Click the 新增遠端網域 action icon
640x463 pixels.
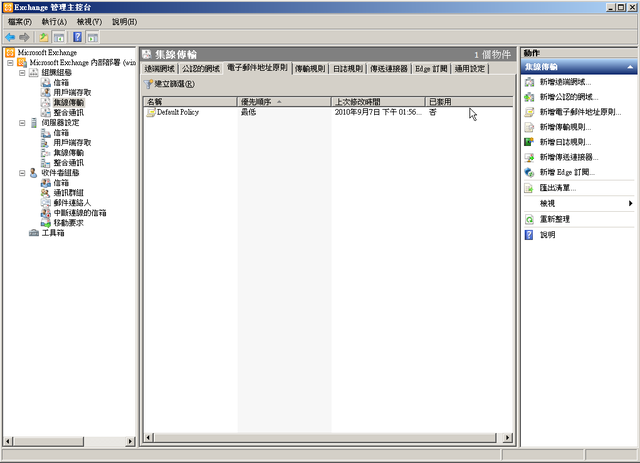529,82
